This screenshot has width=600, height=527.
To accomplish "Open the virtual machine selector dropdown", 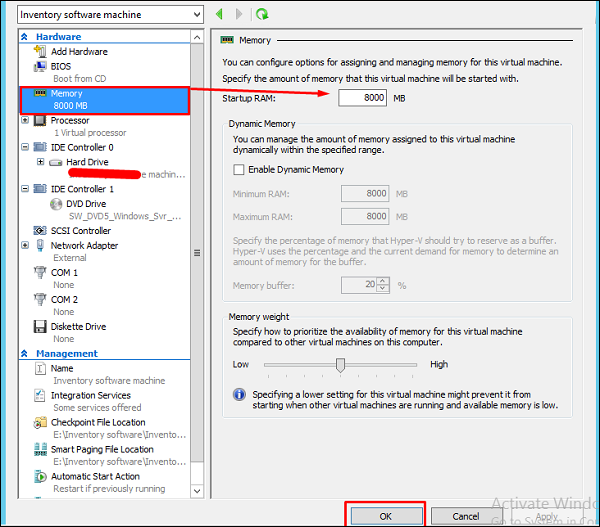I will [196, 15].
